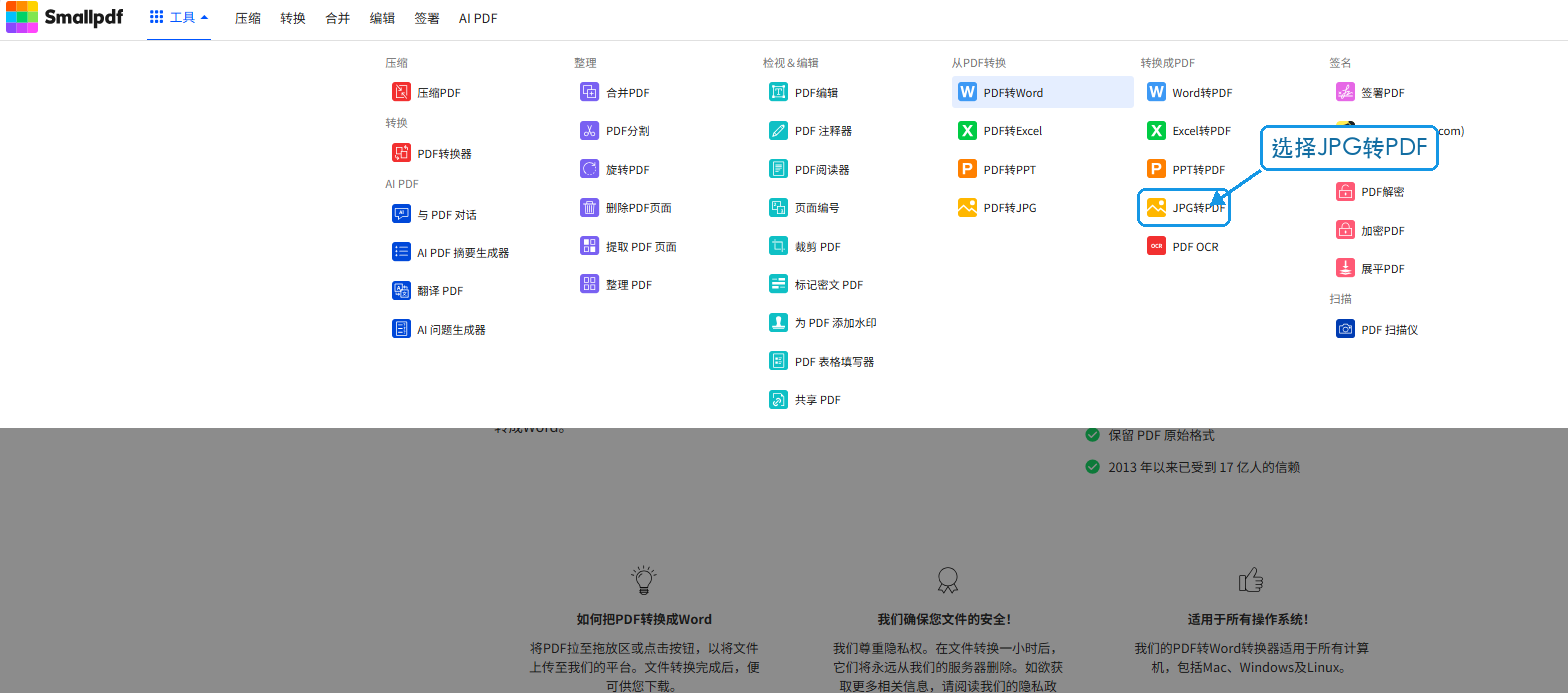Click the 签署PDF signature icon

[1345, 92]
